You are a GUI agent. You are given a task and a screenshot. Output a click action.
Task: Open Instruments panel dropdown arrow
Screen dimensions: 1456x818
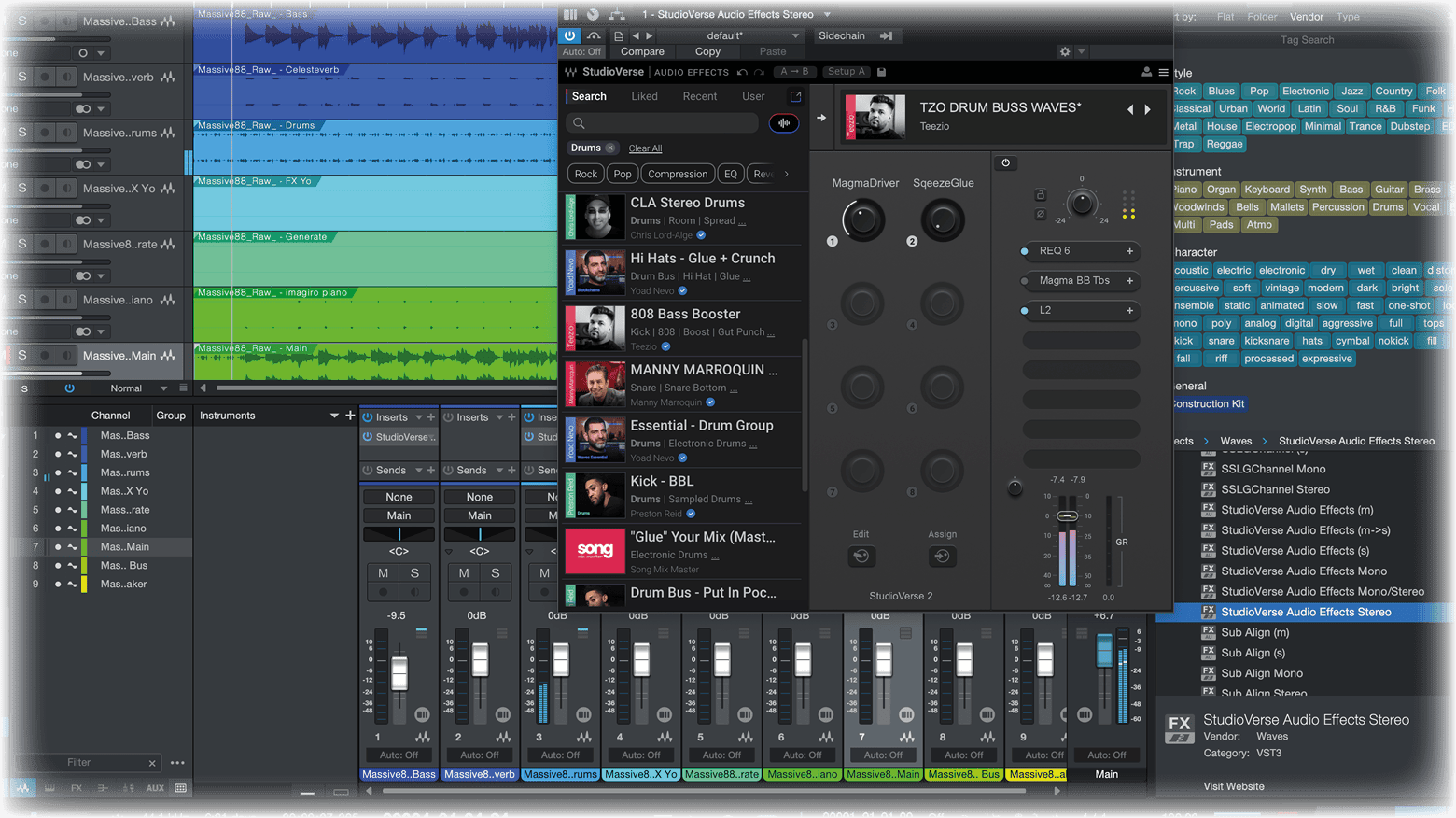334,416
